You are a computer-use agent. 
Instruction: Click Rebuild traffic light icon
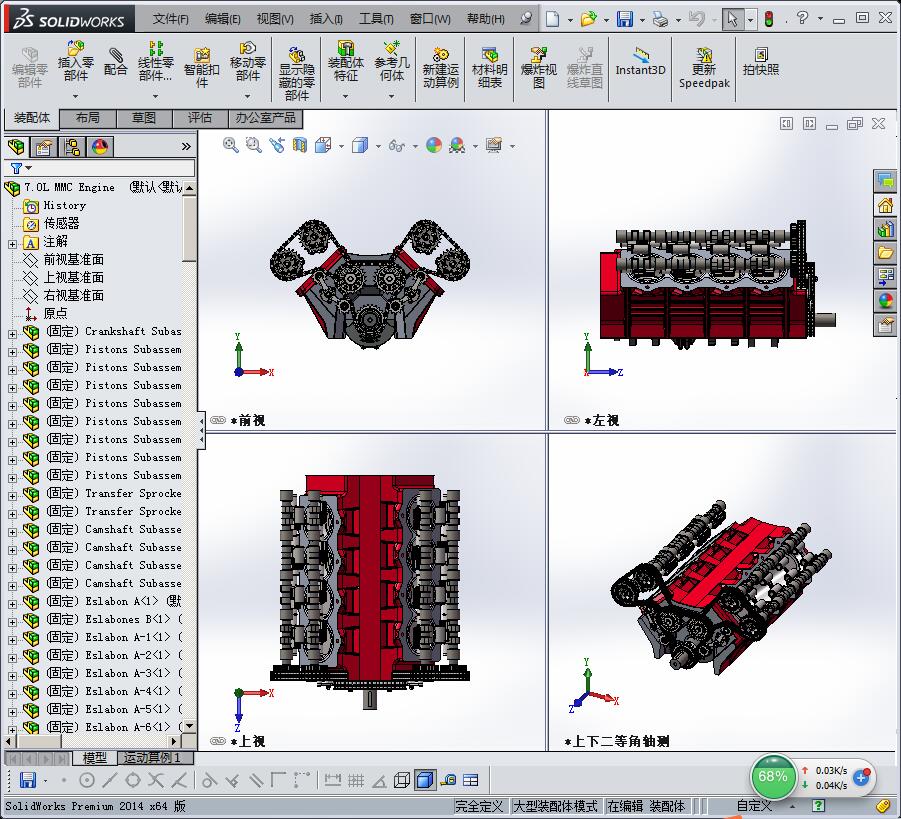click(769, 19)
